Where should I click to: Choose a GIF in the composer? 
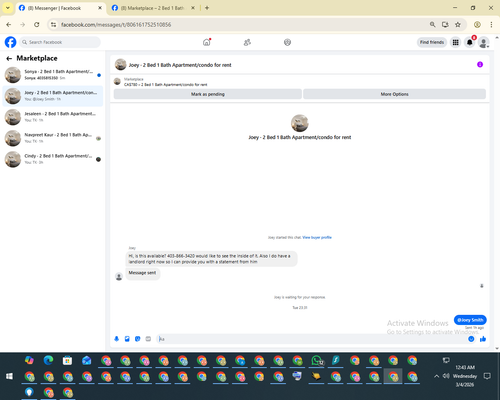pos(148,339)
